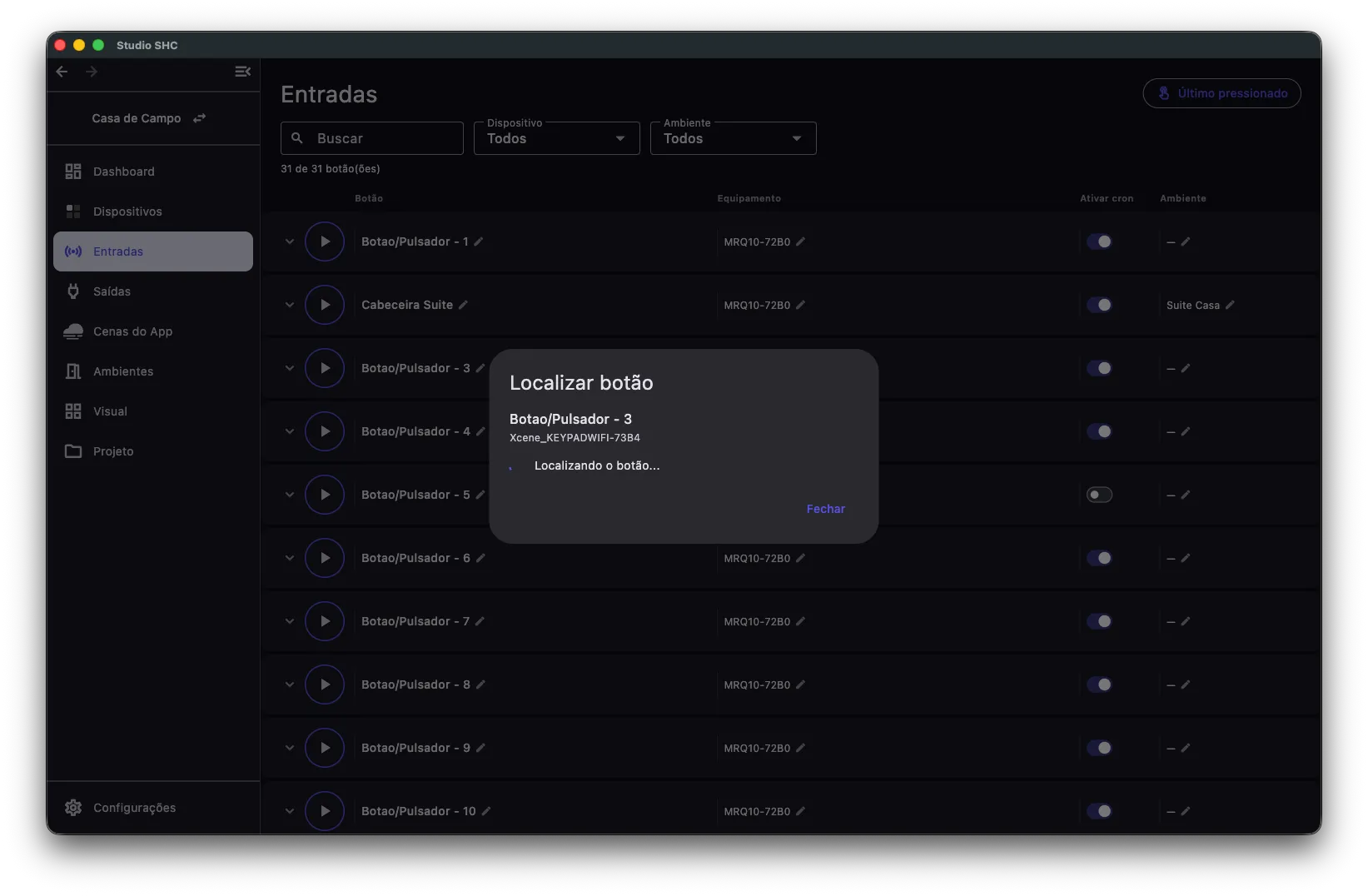1368x896 pixels.
Task: Open the Dispositivo Todos dropdown
Action: pyautogui.click(x=557, y=138)
